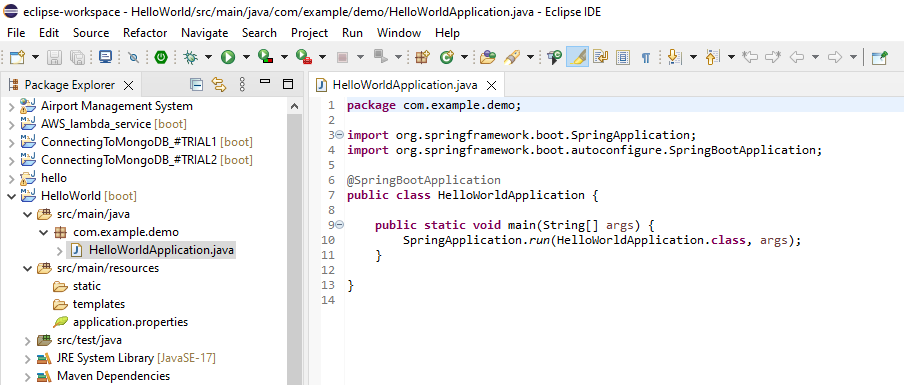Open the New wizard toolbar icon
904x385 pixels.
tap(18, 56)
